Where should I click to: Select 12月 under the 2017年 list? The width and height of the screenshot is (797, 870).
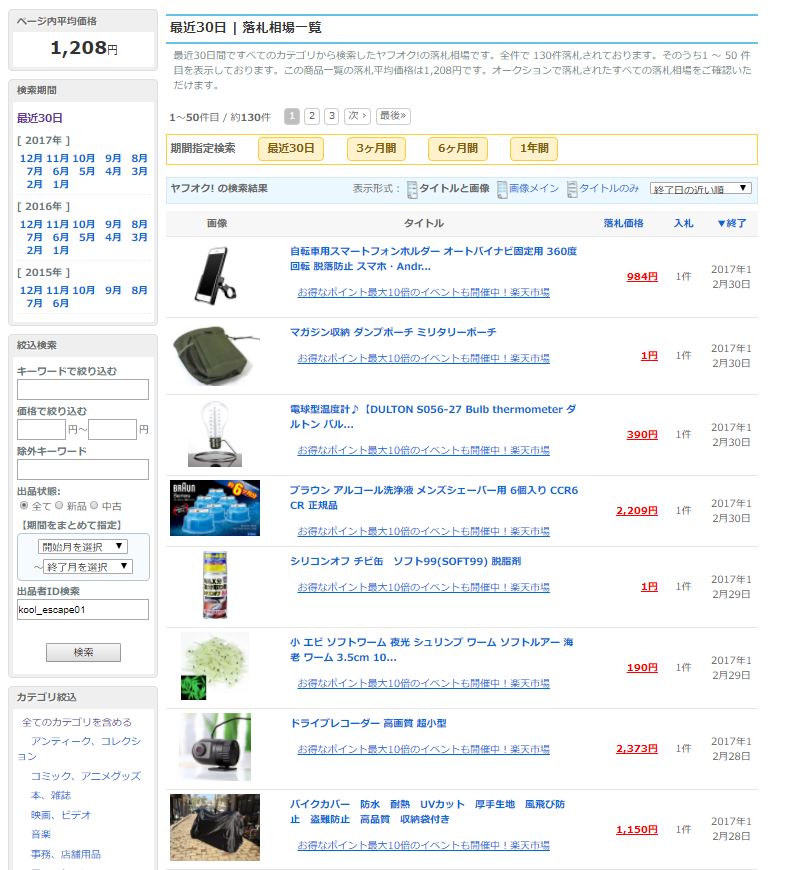[31, 158]
